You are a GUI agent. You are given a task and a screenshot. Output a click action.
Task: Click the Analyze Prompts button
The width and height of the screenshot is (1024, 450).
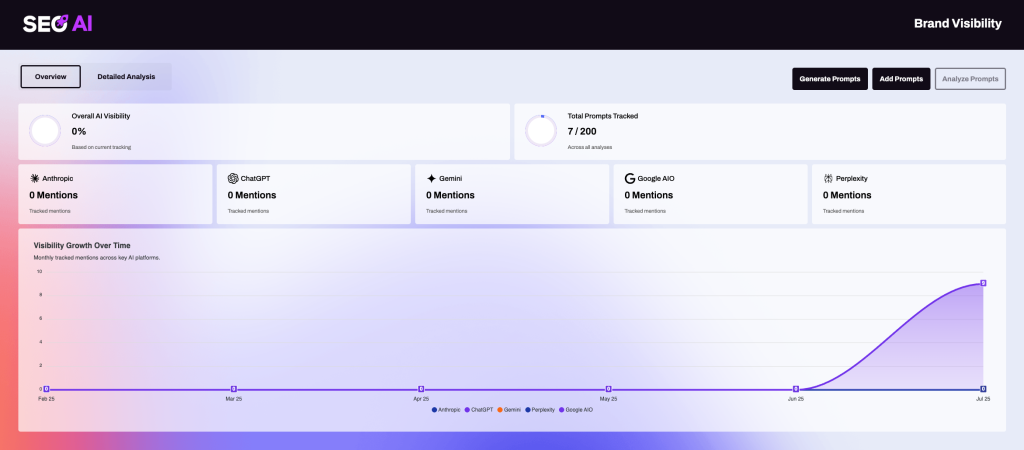click(x=970, y=79)
